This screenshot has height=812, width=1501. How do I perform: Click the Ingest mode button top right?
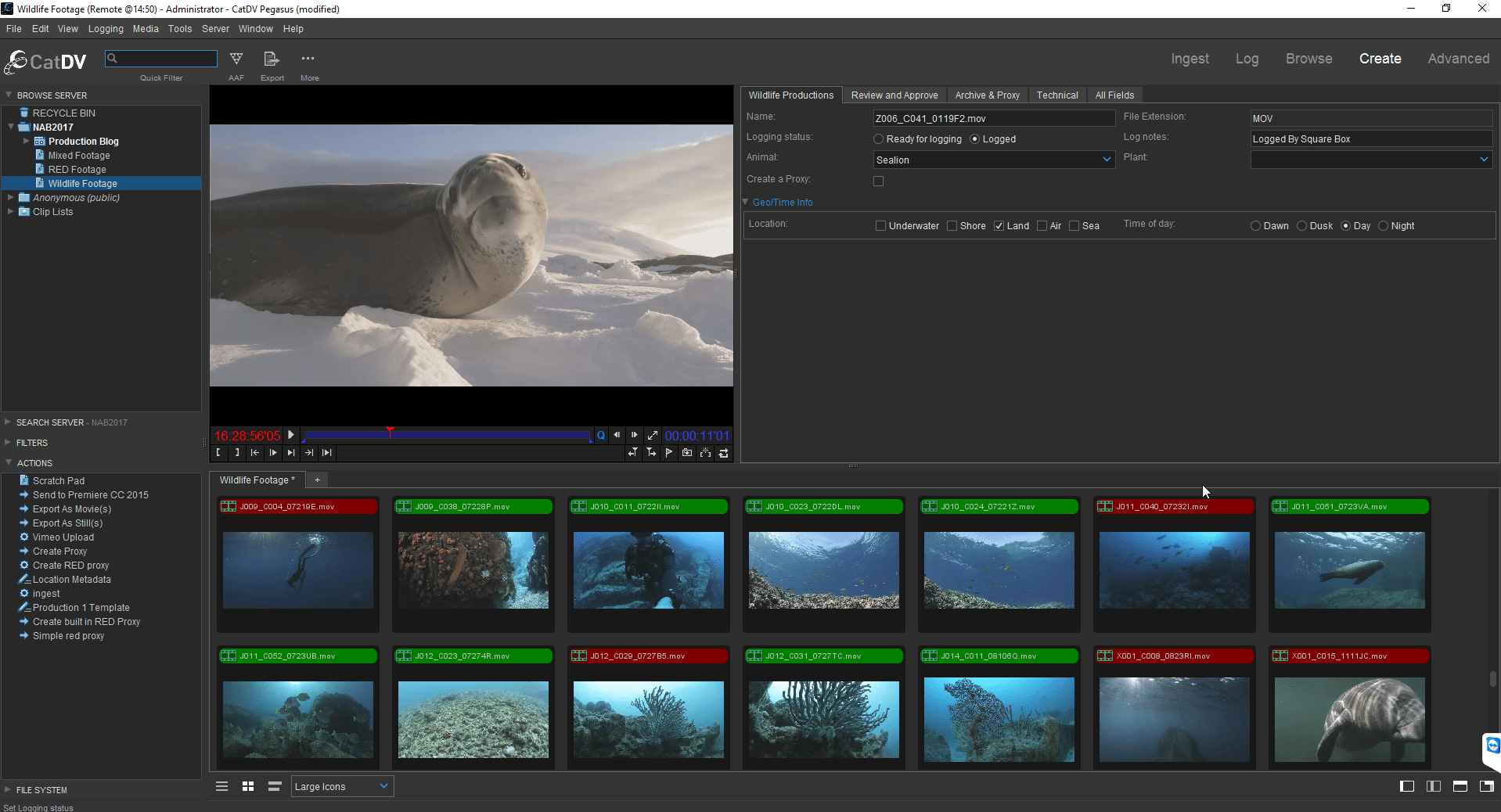tap(1190, 58)
